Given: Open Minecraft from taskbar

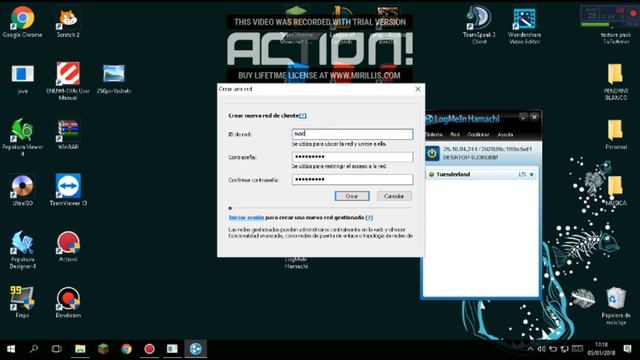Looking at the screenshot, I should (103, 349).
